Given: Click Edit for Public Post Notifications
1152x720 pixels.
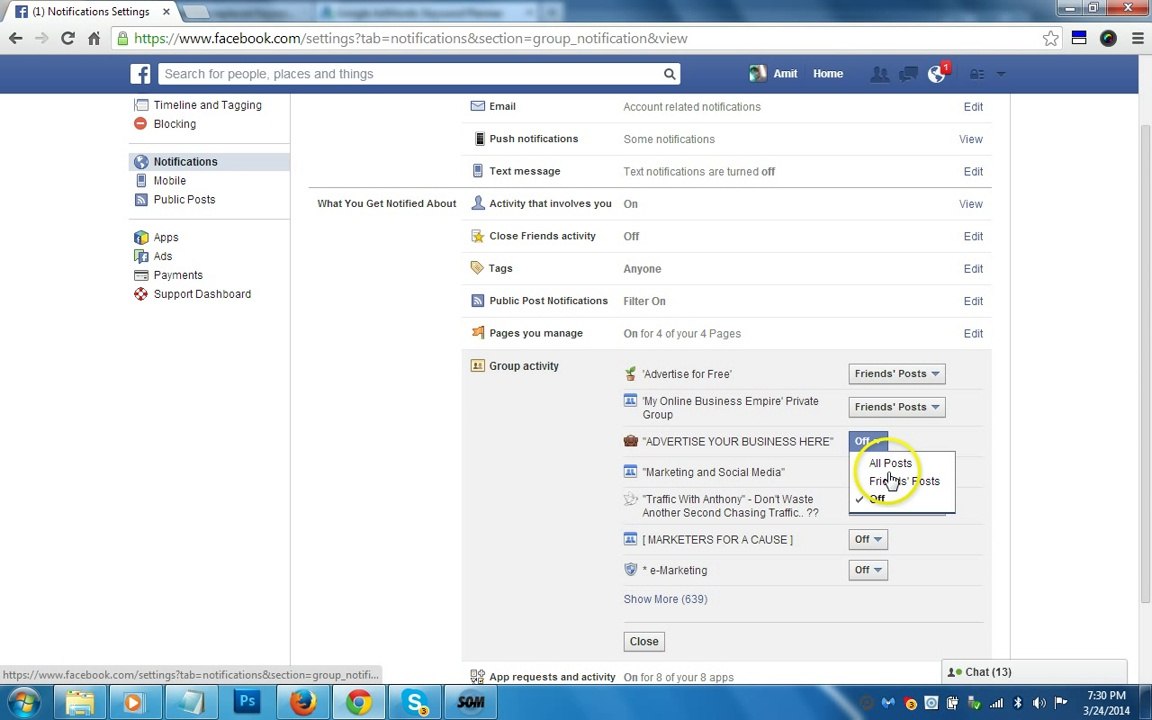Looking at the screenshot, I should (x=973, y=300).
